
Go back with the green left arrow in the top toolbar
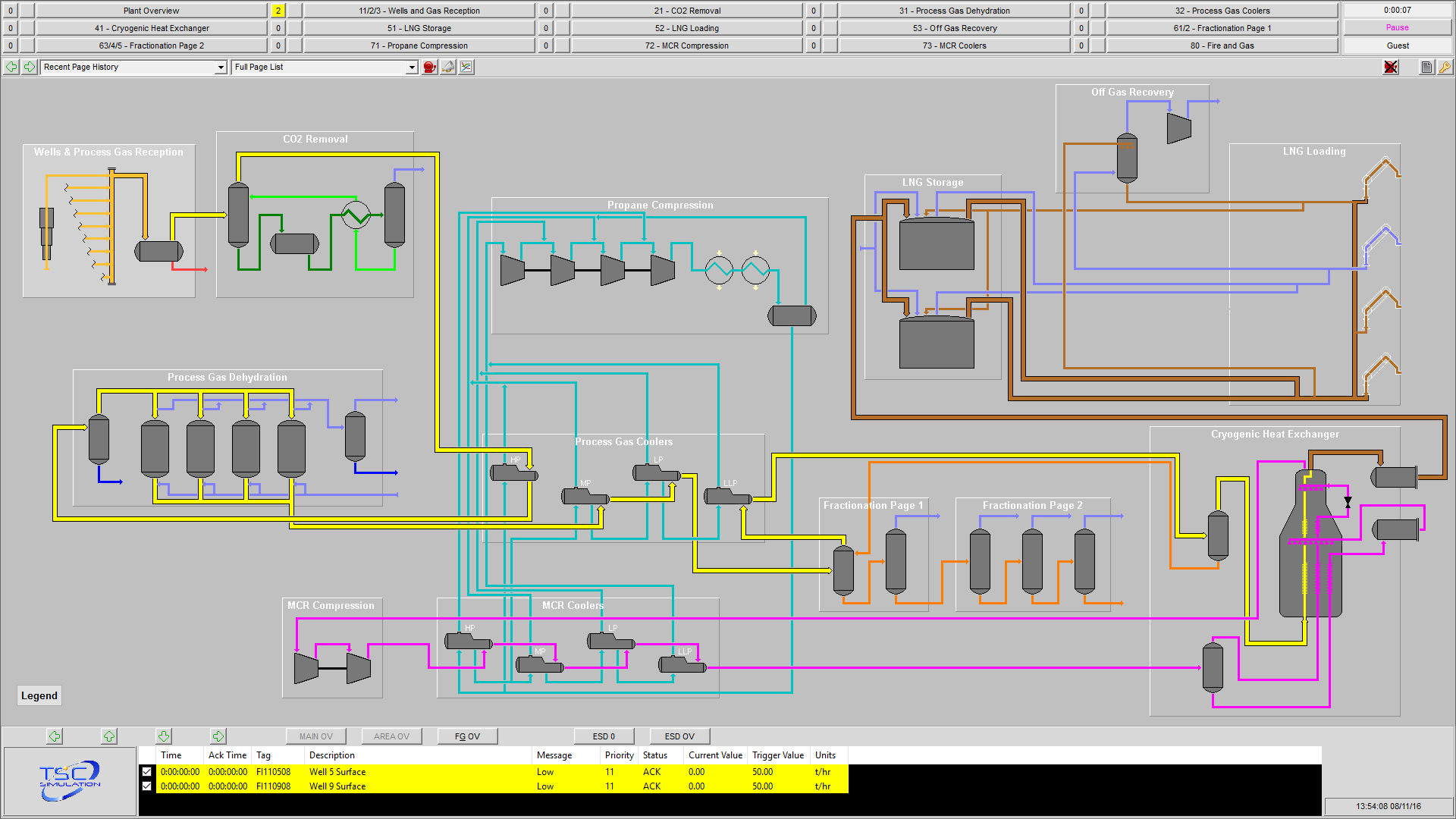click(x=11, y=67)
